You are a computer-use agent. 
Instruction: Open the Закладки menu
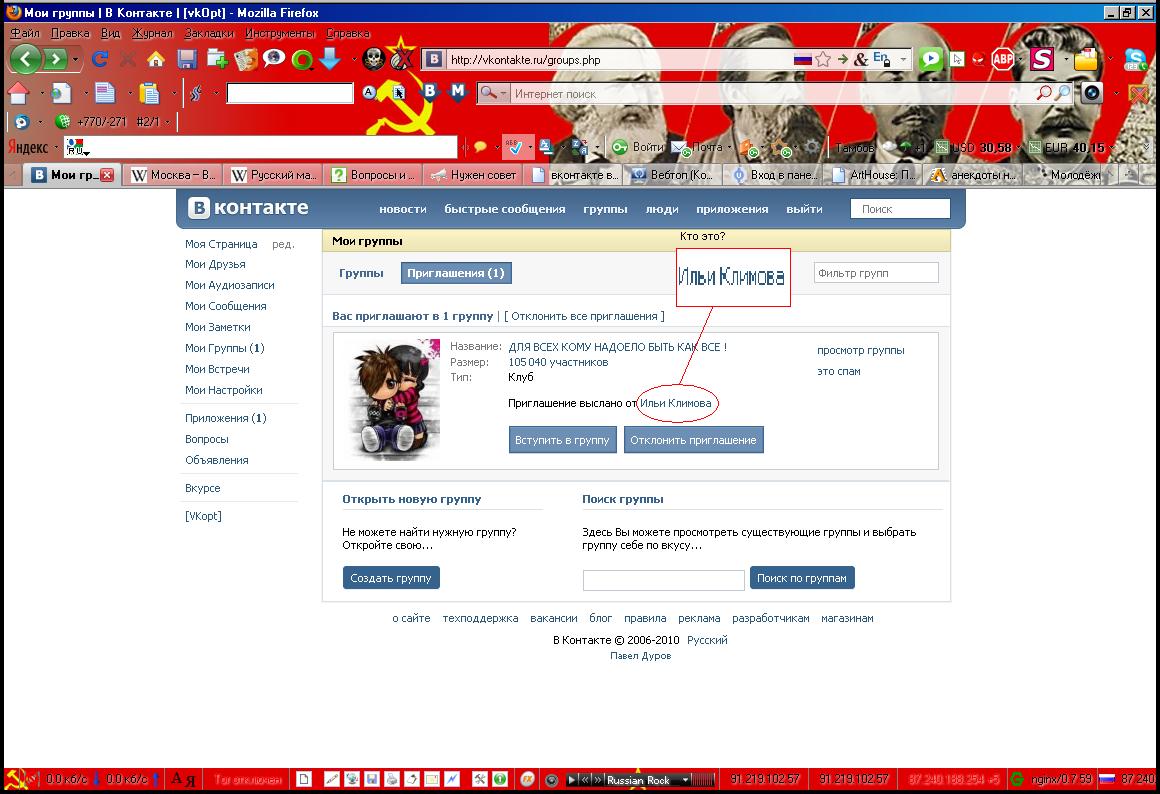point(209,33)
